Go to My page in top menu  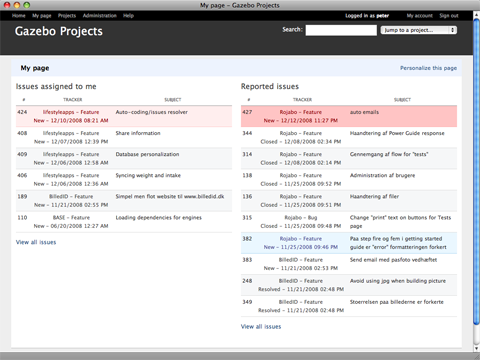click(42, 16)
